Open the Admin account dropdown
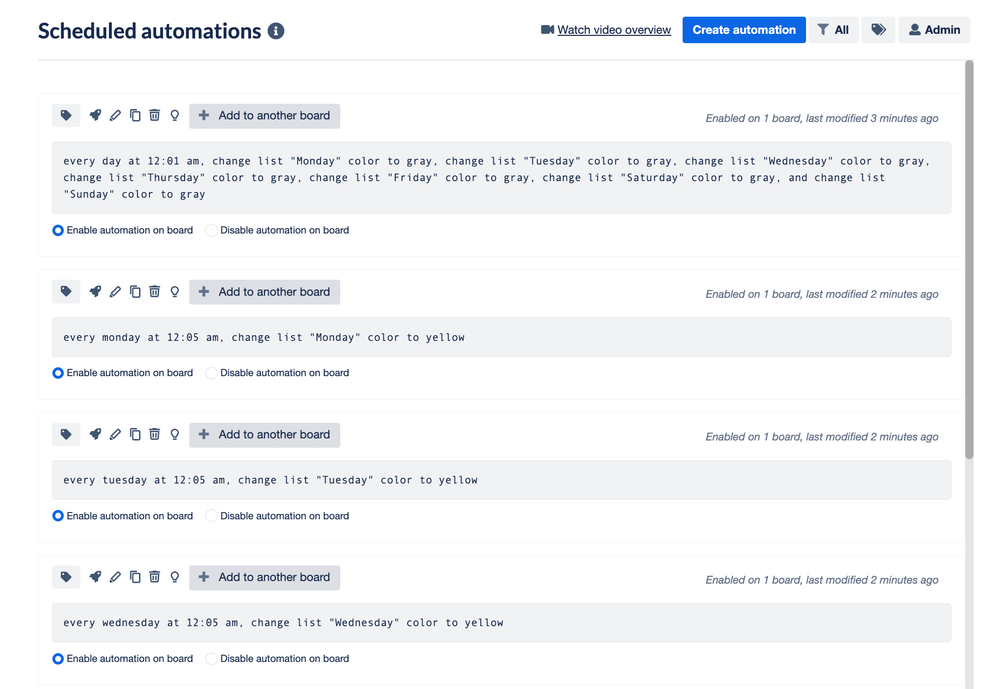Viewport: 999px width, 689px height. (x=934, y=29)
